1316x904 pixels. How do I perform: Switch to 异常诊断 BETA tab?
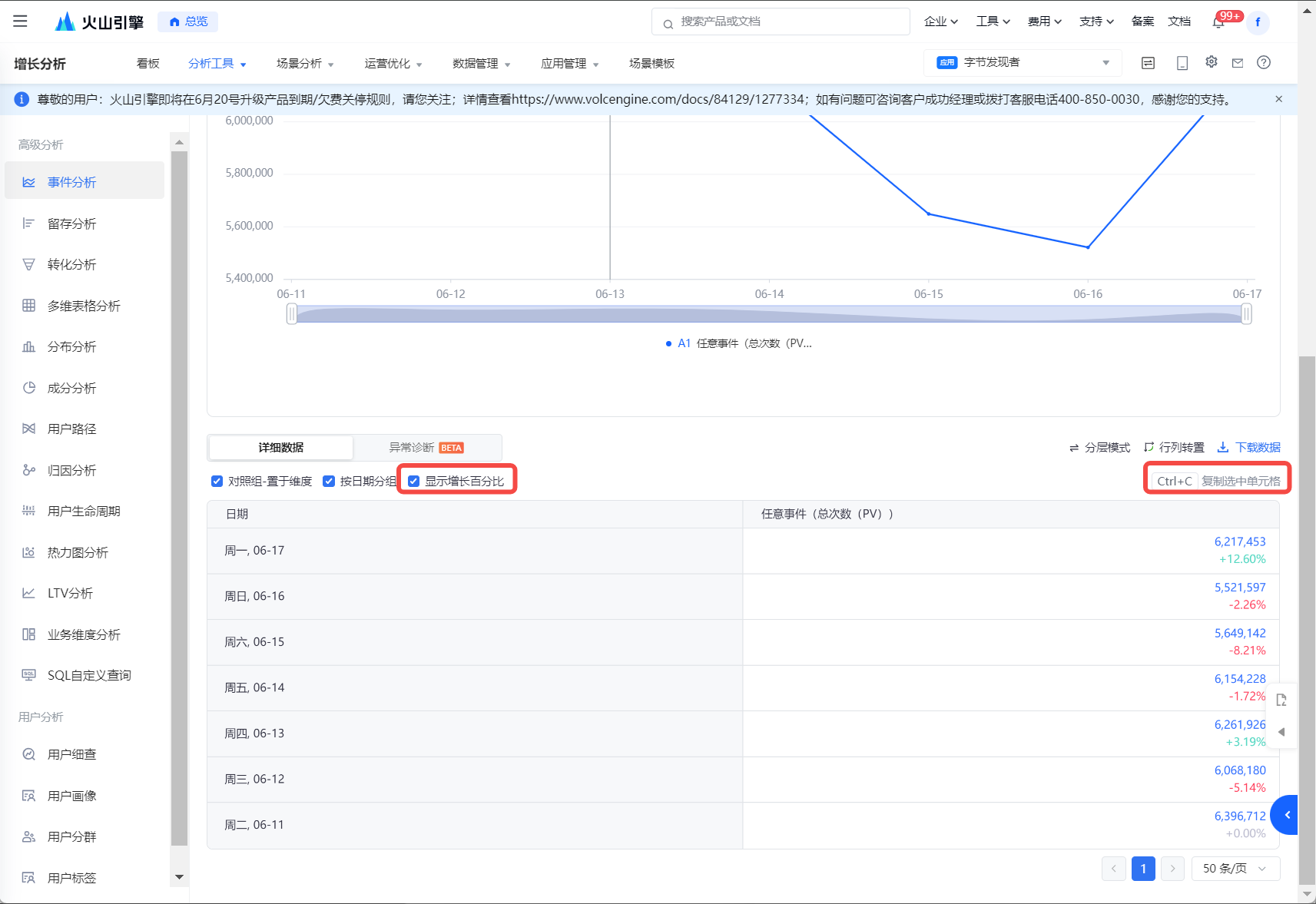pos(426,448)
